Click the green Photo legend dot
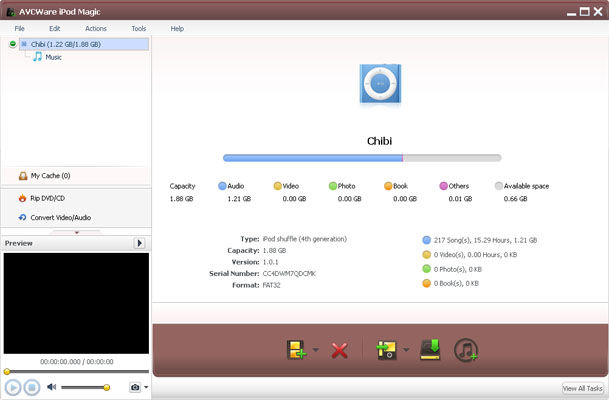The image size is (609, 400). [332, 186]
